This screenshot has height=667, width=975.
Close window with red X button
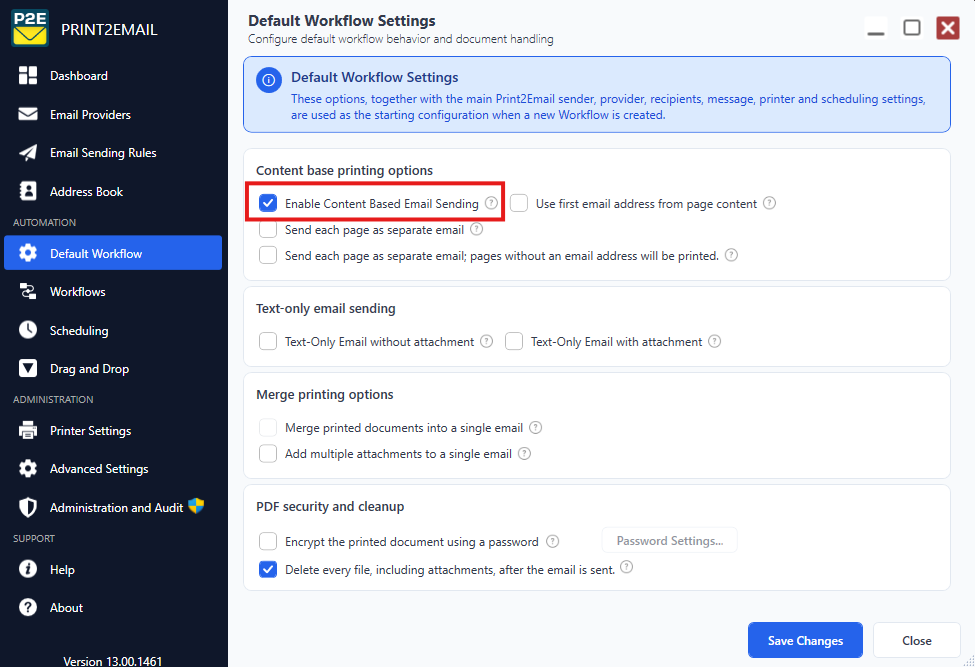coord(948,28)
